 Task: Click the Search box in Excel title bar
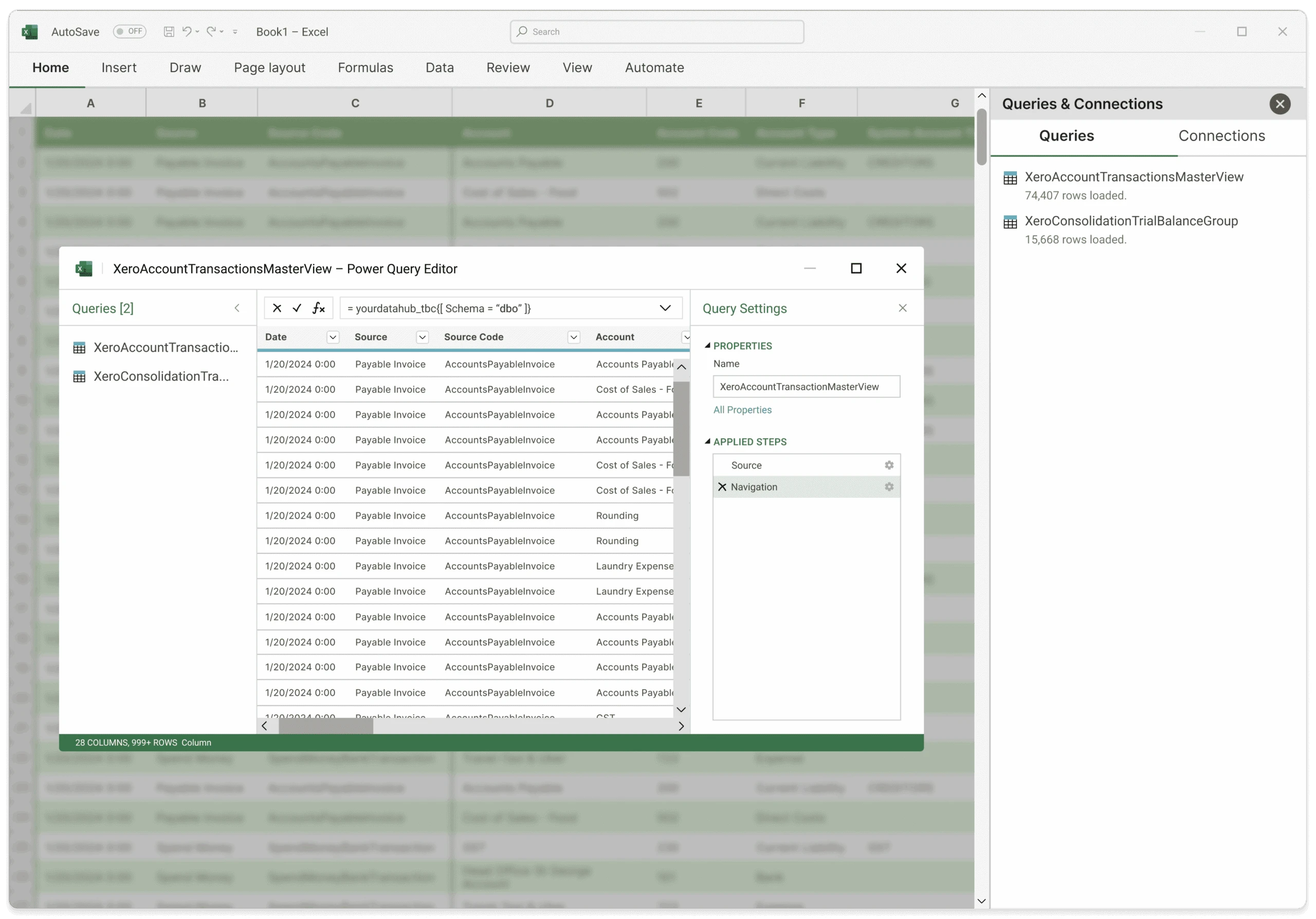coord(657,31)
